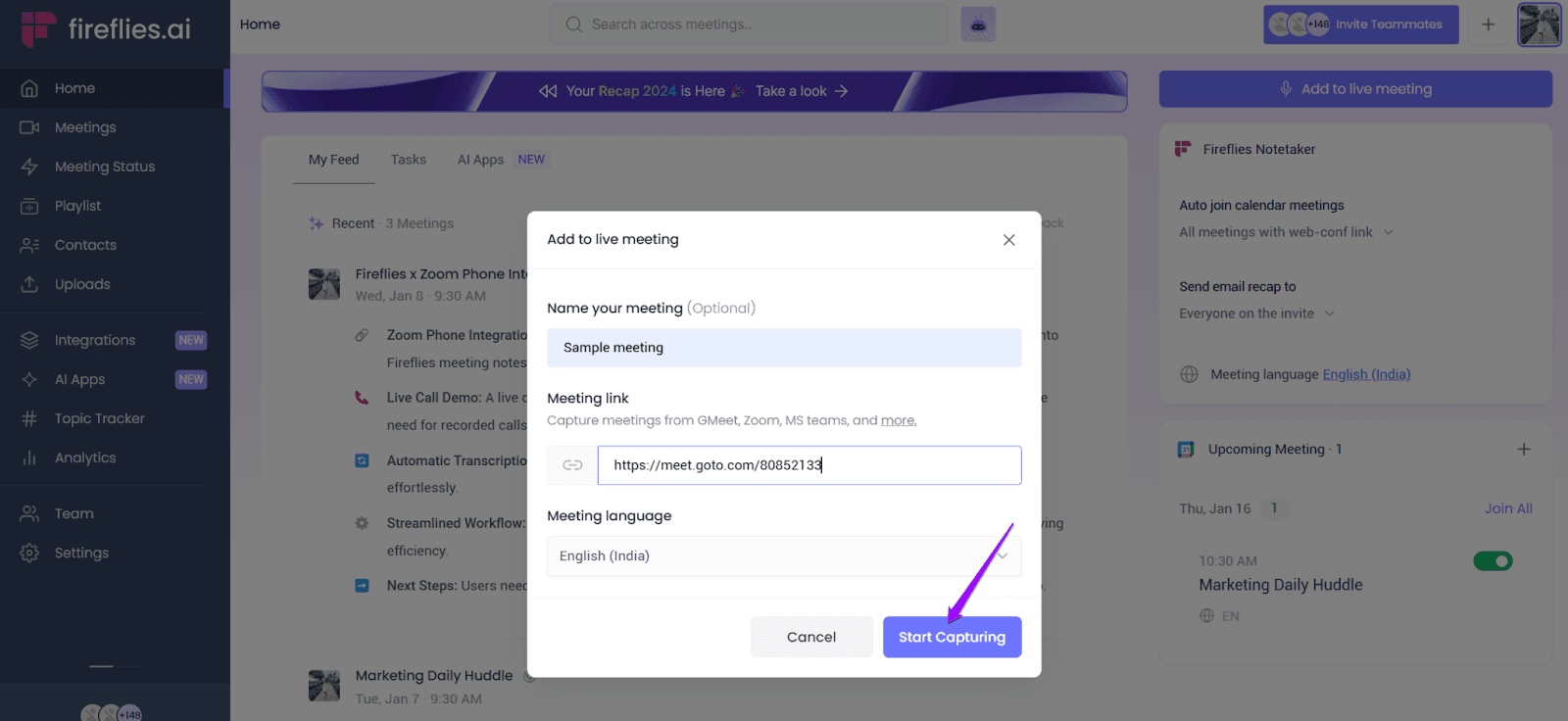
Task: Click the bot avatar icon beside search
Action: click(x=978, y=24)
